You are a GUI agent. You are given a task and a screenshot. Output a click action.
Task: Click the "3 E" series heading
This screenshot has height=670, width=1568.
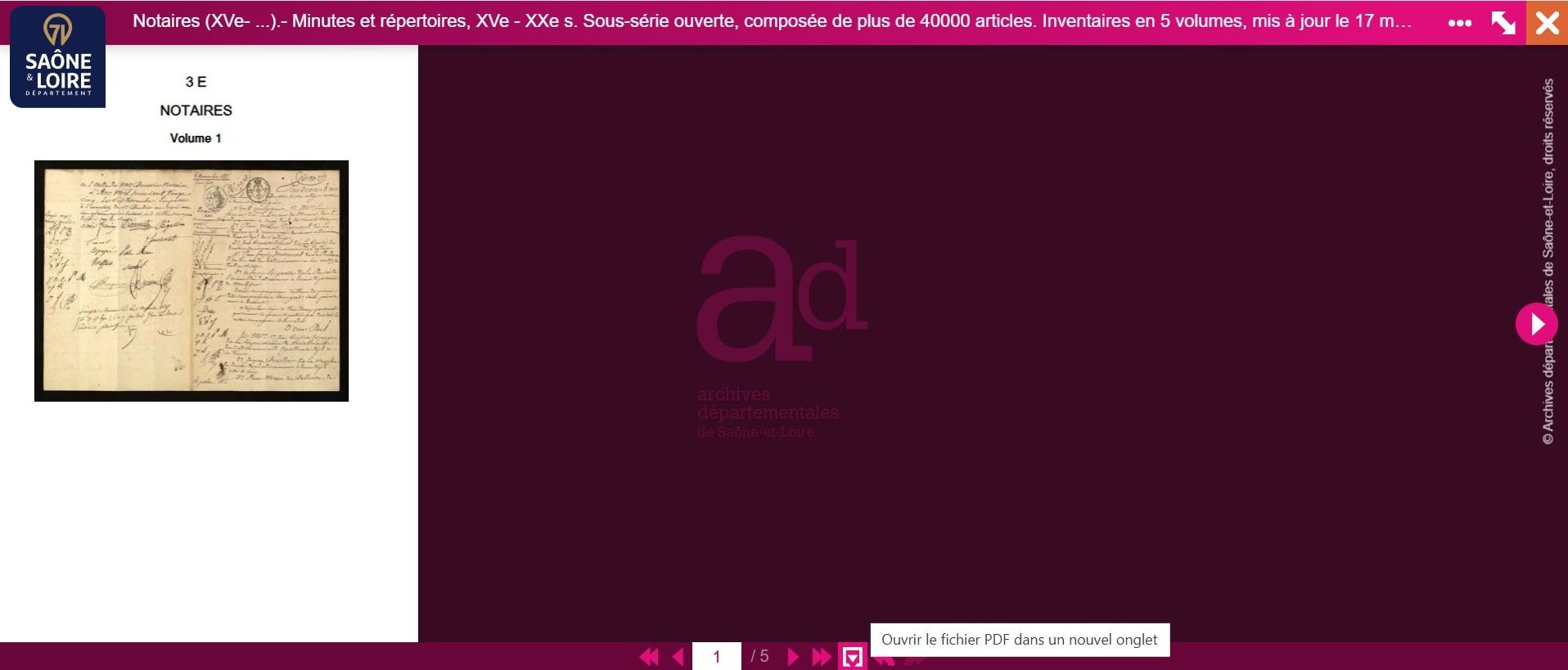pyautogui.click(x=196, y=82)
